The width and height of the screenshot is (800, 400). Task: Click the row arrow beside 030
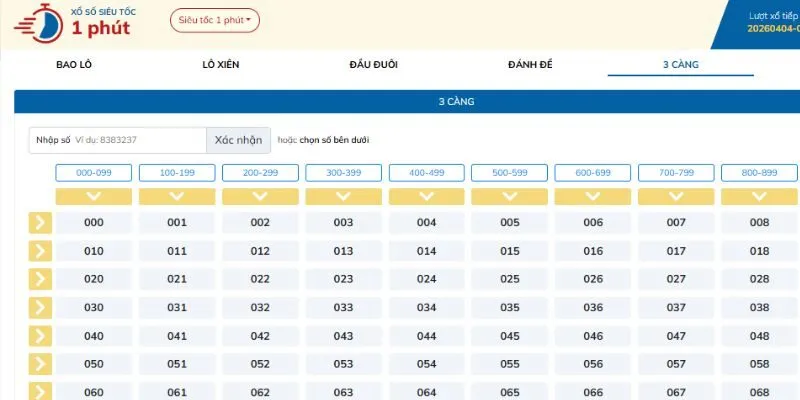(40, 308)
